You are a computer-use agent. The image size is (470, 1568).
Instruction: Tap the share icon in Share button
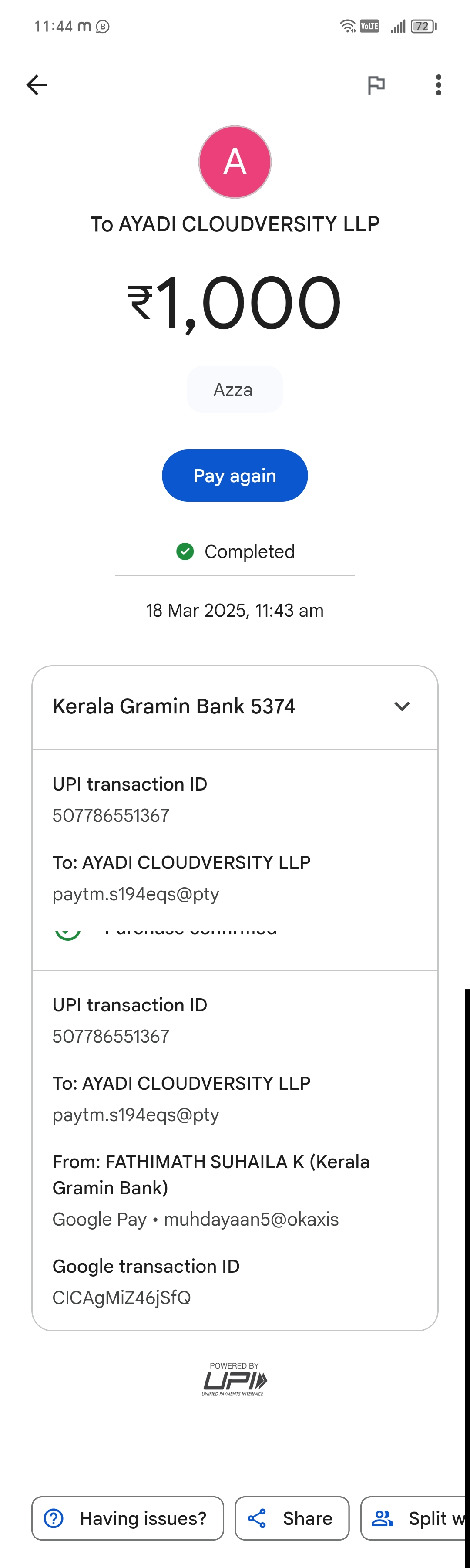coord(257,1518)
